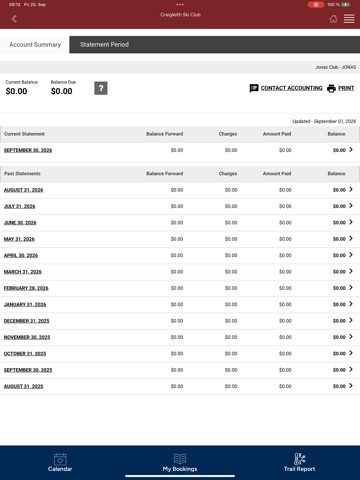
Task: Open February 28, 2026 statement
Action: pyautogui.click(x=26, y=288)
